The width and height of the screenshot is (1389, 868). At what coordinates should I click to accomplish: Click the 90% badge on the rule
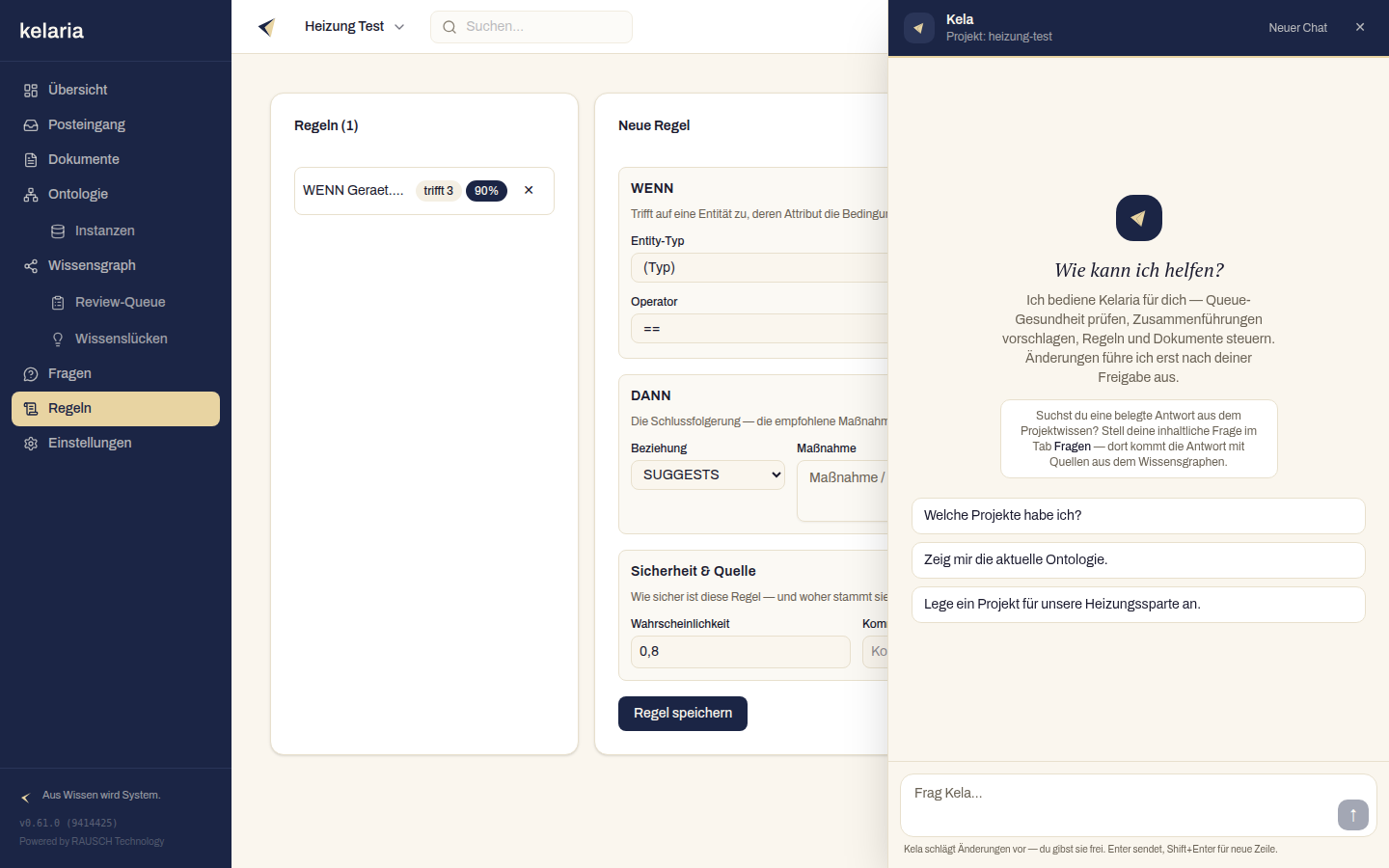pyautogui.click(x=486, y=191)
